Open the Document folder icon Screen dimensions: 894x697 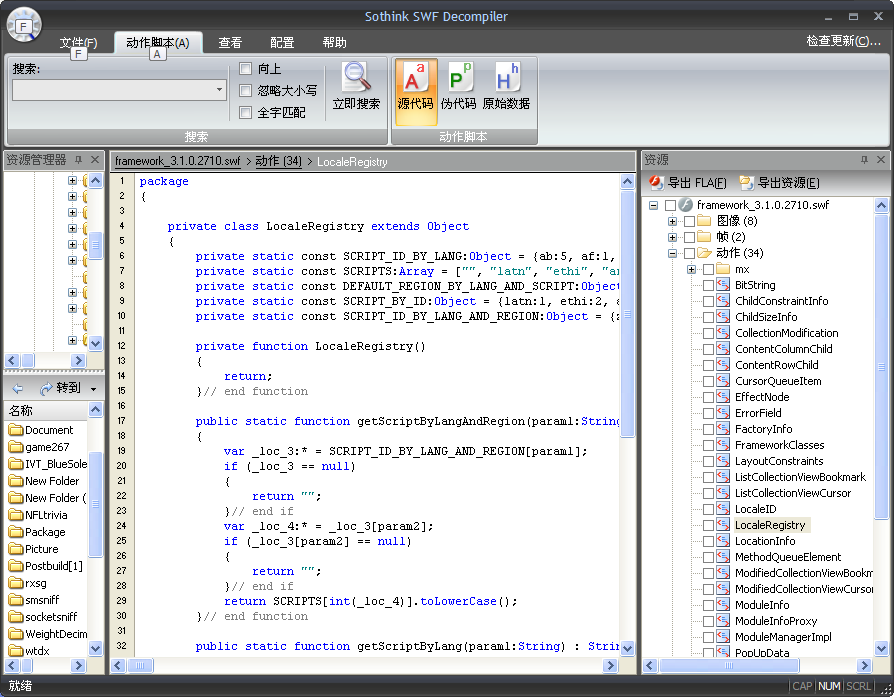(x=15, y=429)
